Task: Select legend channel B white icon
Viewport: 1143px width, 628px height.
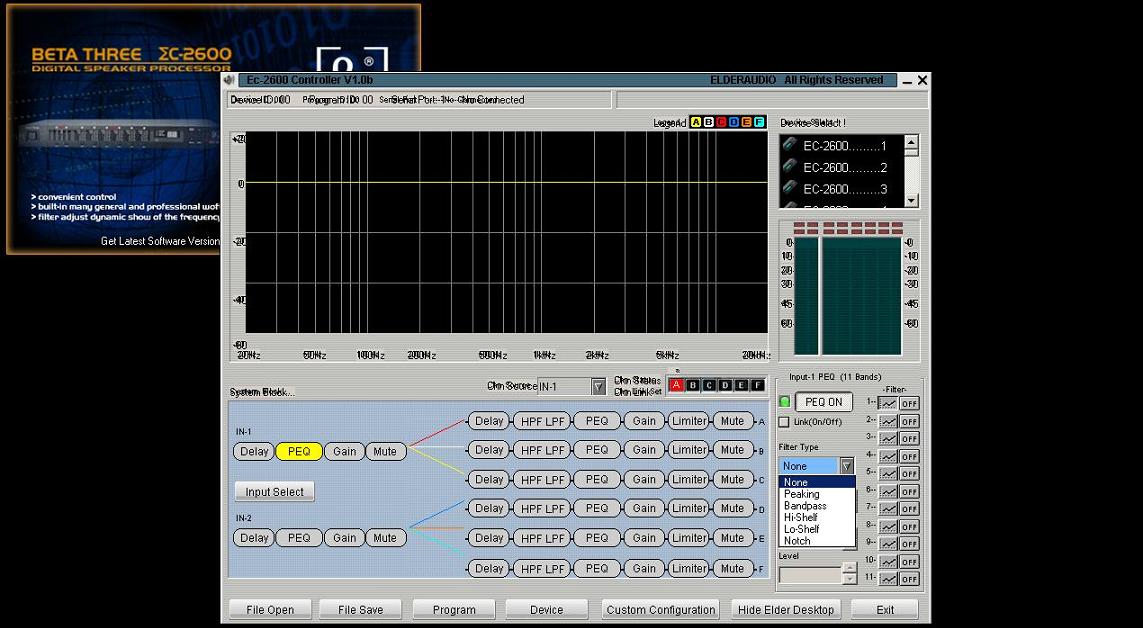Action: pos(709,122)
